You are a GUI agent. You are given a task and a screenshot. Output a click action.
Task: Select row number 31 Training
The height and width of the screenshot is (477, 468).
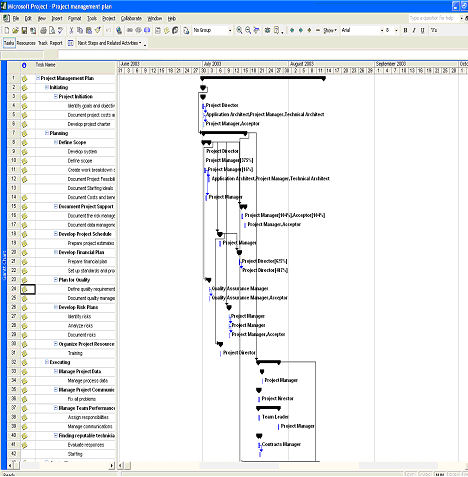14,353
